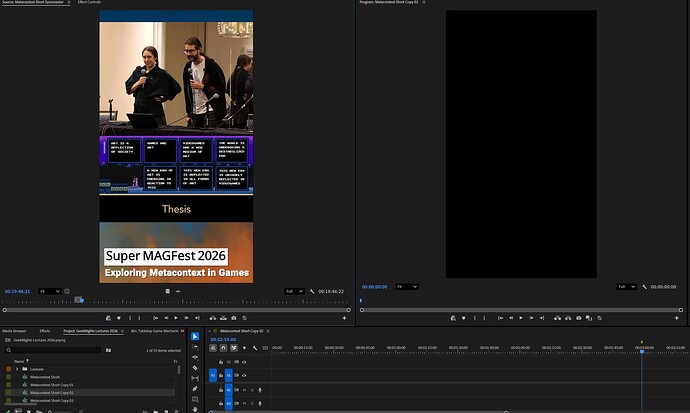Toggle A2 track targeting
The height and width of the screenshot is (413, 690).
pyautogui.click(x=228, y=403)
